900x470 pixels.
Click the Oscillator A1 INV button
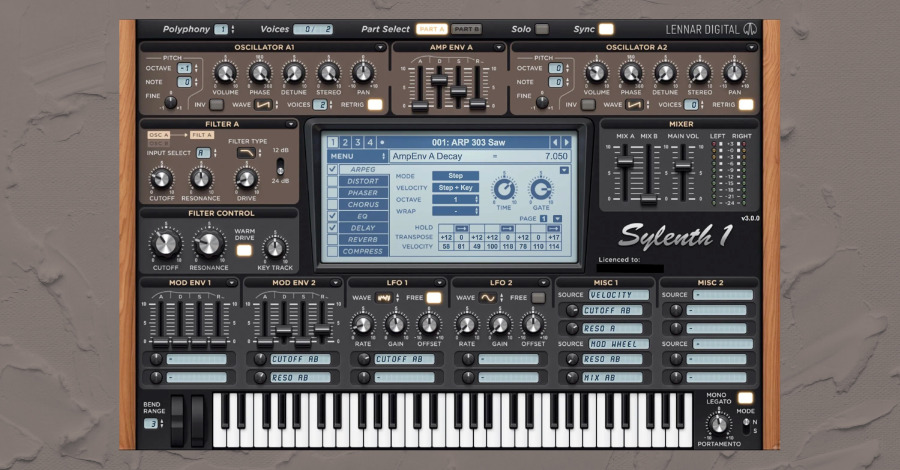click(214, 104)
